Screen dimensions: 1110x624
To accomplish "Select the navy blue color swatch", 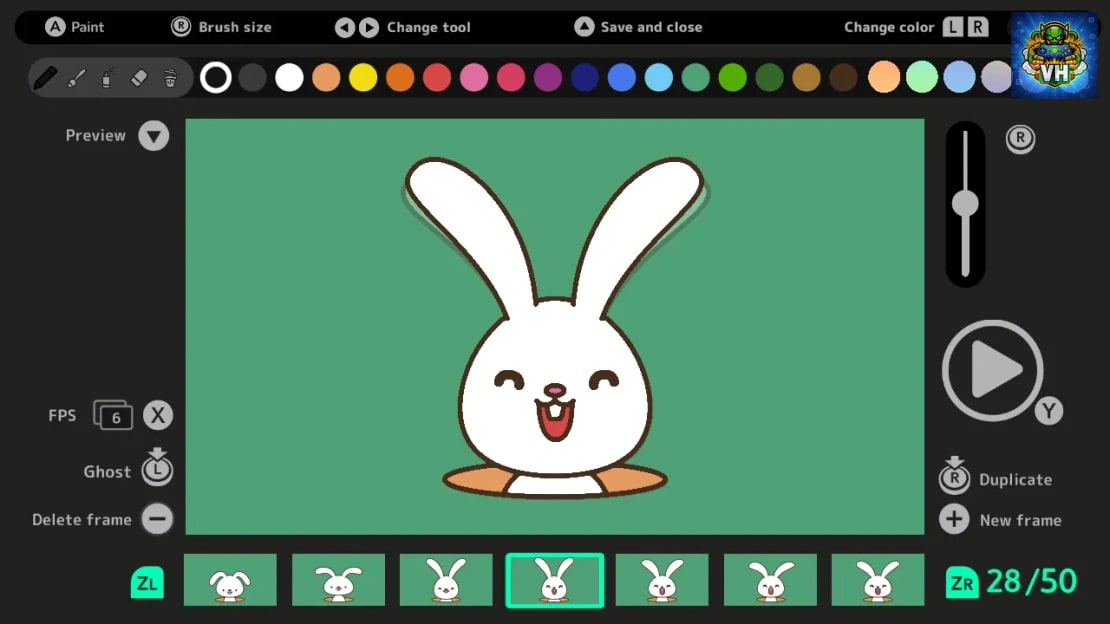I will tap(585, 77).
